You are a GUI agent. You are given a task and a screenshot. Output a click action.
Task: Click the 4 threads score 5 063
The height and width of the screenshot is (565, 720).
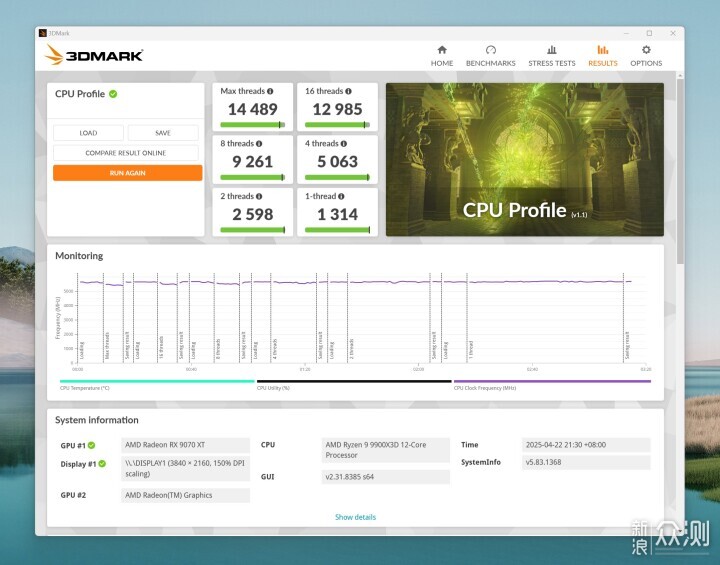tap(337, 162)
